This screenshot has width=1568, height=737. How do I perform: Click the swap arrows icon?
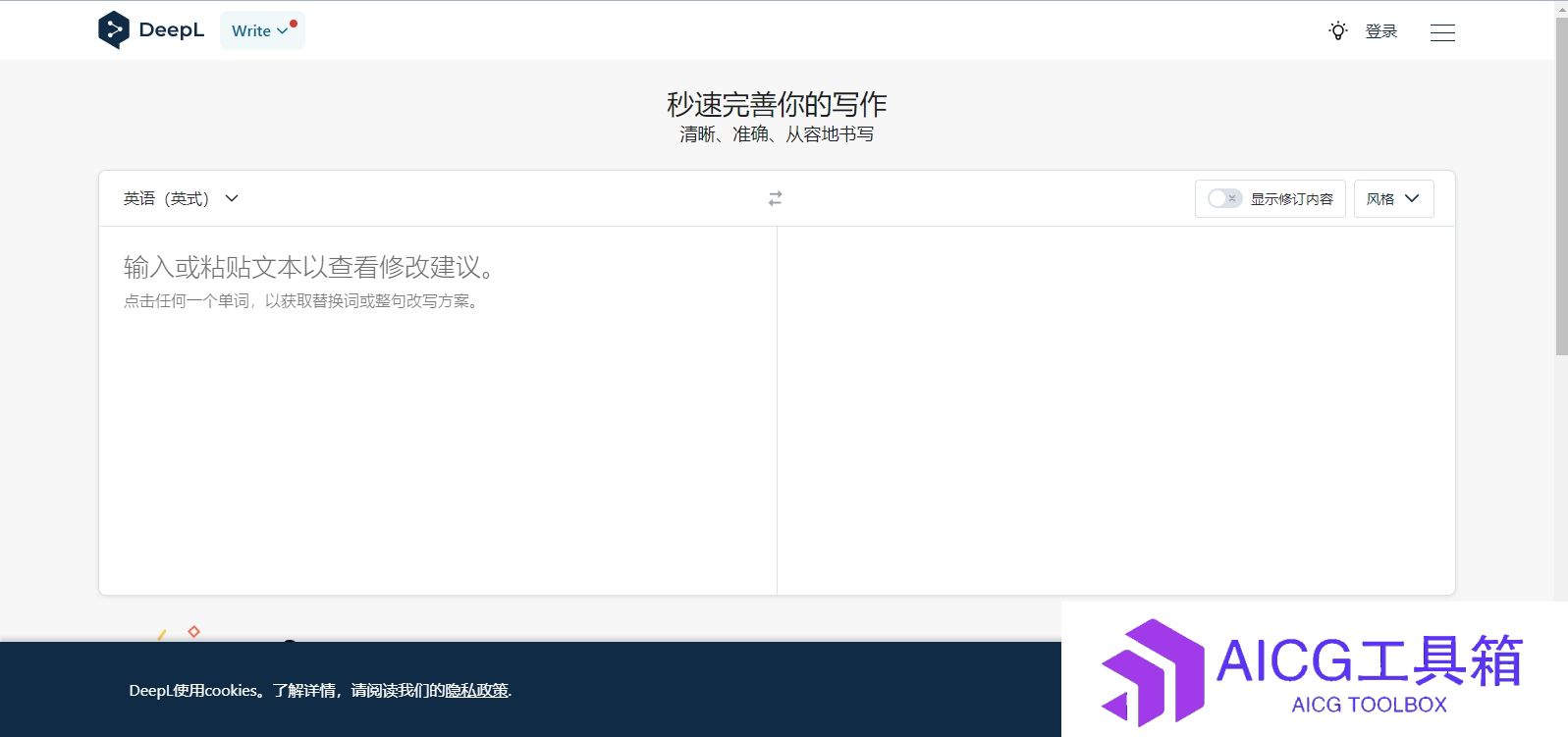(776, 198)
